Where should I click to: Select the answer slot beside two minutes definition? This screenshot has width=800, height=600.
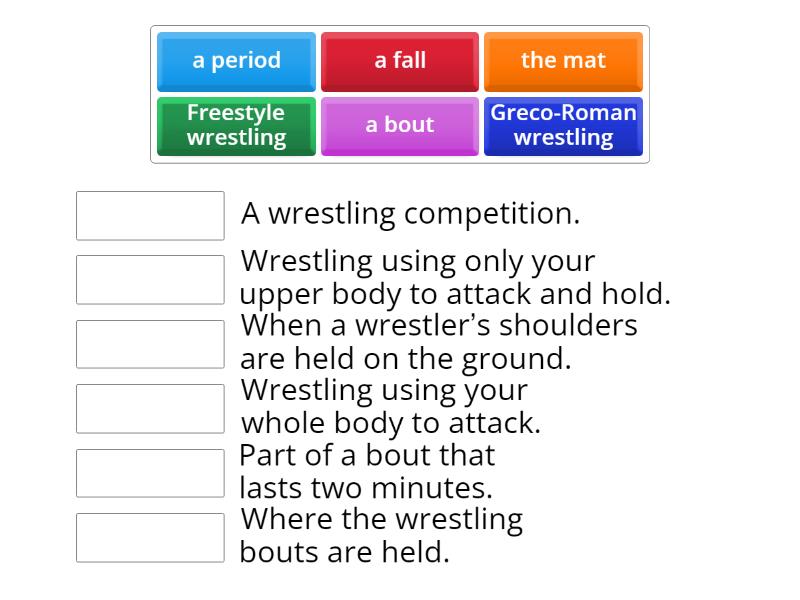point(149,473)
